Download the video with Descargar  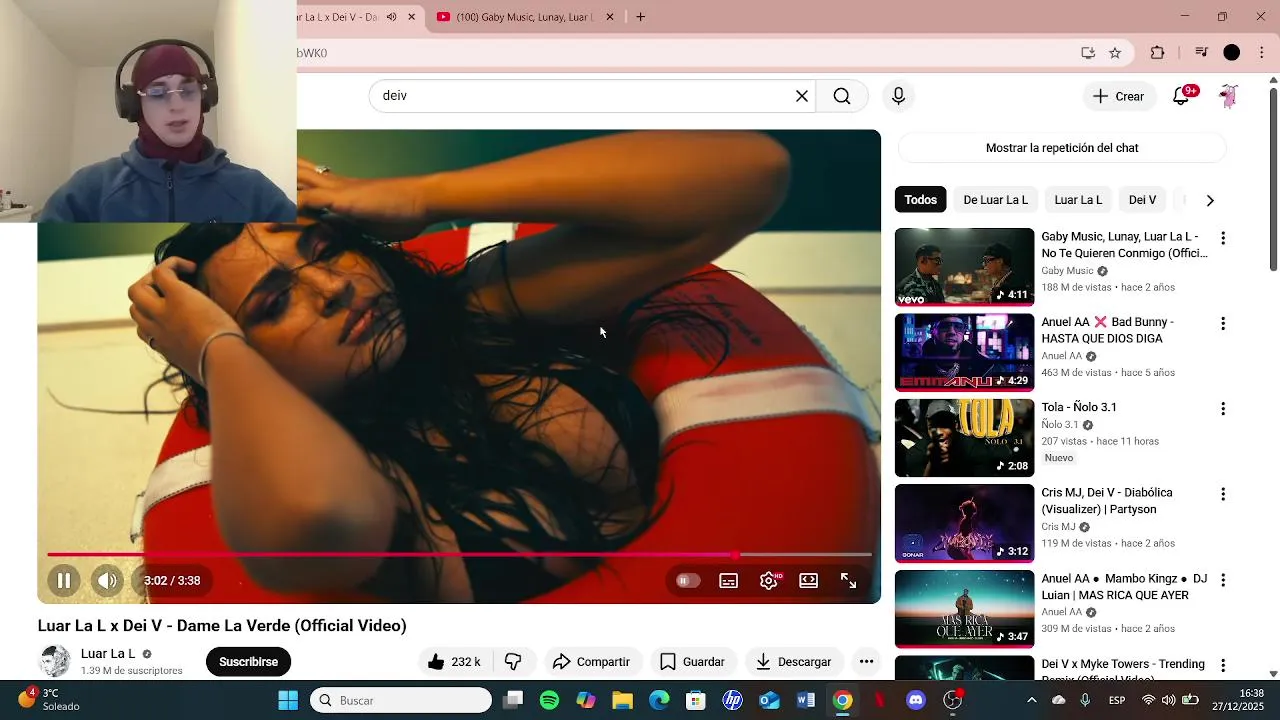click(794, 662)
